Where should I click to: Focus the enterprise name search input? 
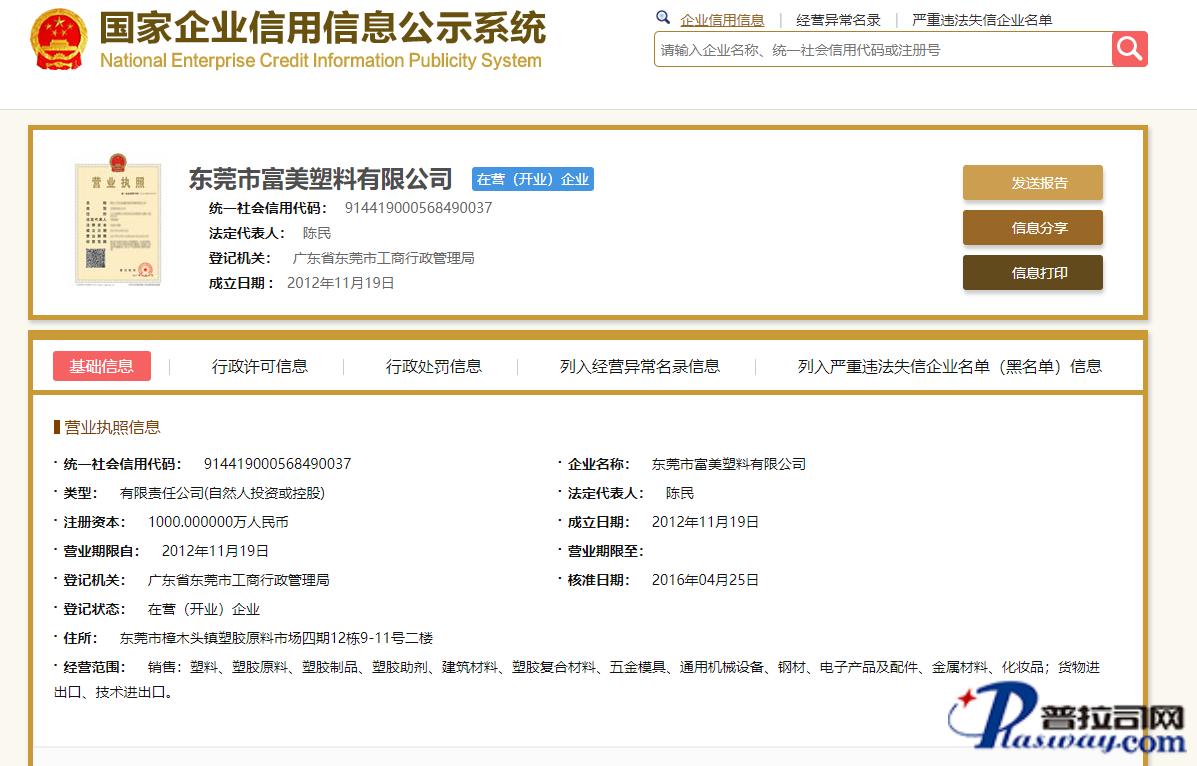(x=883, y=50)
